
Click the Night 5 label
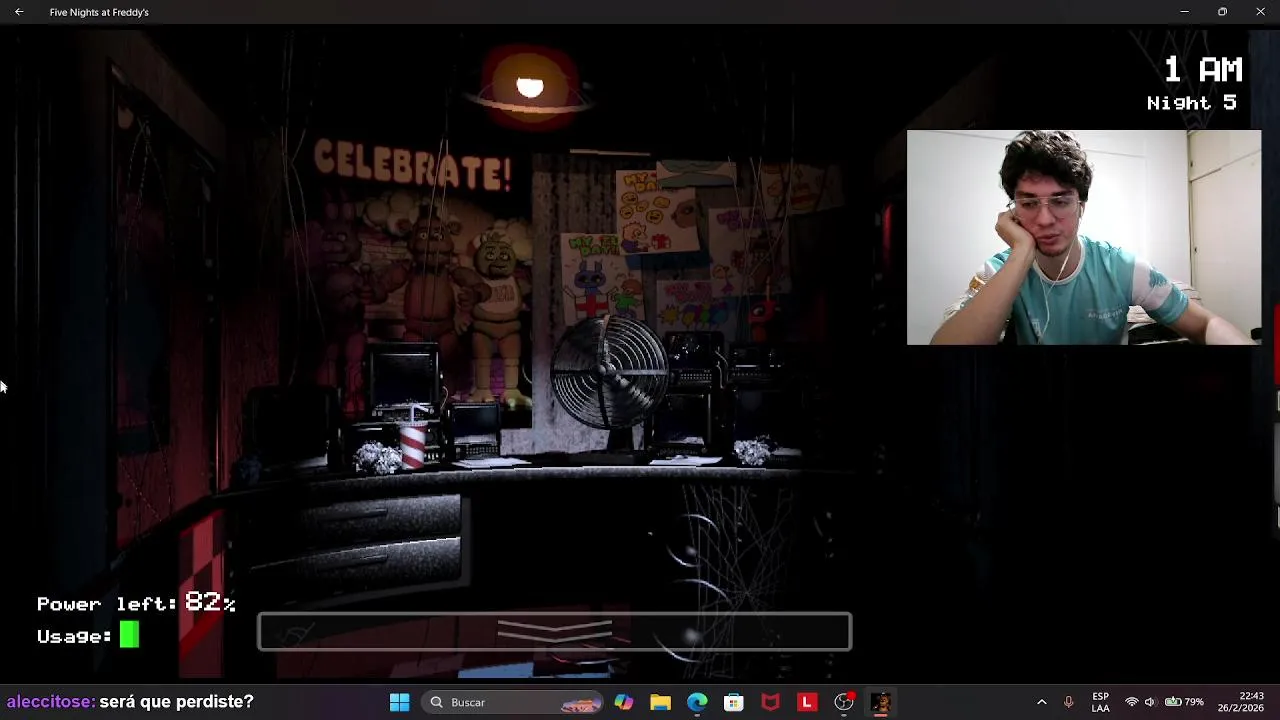click(x=1192, y=103)
